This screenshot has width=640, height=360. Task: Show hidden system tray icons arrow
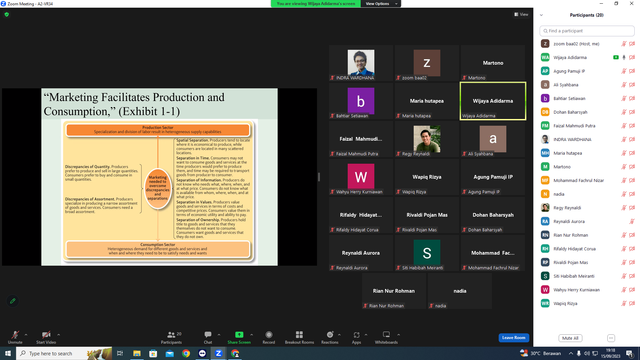(x=571, y=353)
